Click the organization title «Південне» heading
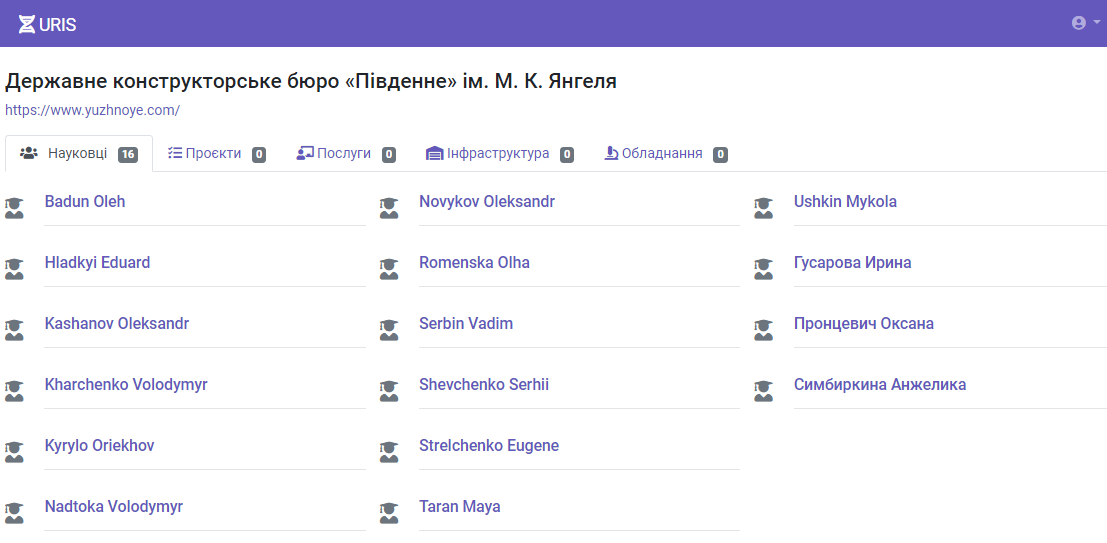Screen dimensions: 1107x543 [311, 81]
